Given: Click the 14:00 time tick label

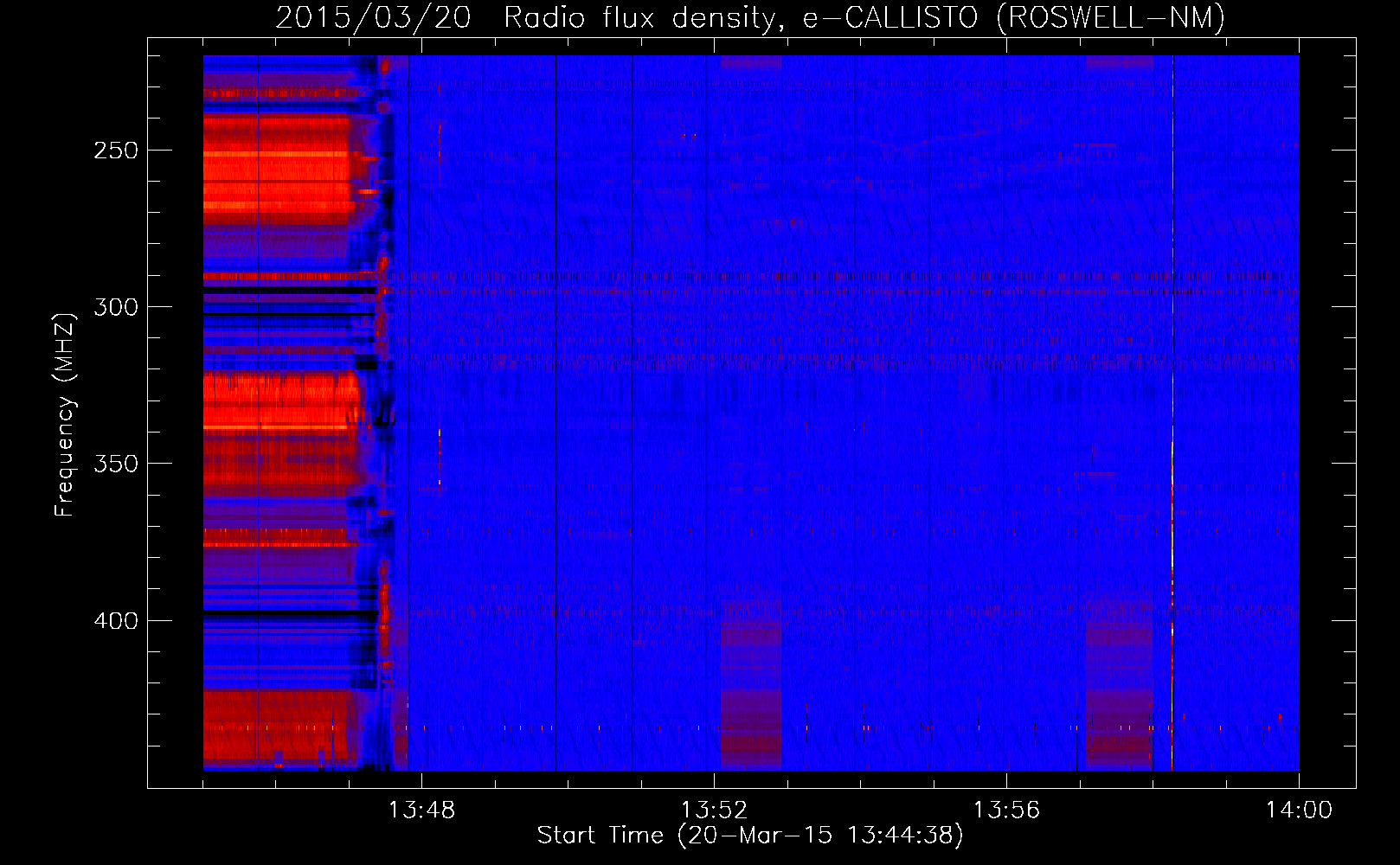Looking at the screenshot, I should click(x=1299, y=810).
